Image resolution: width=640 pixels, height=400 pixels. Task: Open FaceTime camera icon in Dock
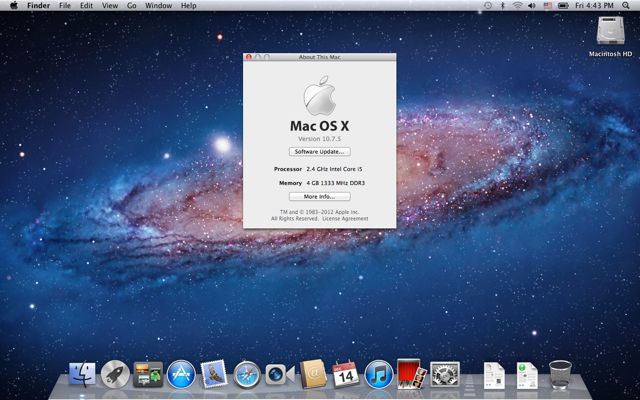280,374
